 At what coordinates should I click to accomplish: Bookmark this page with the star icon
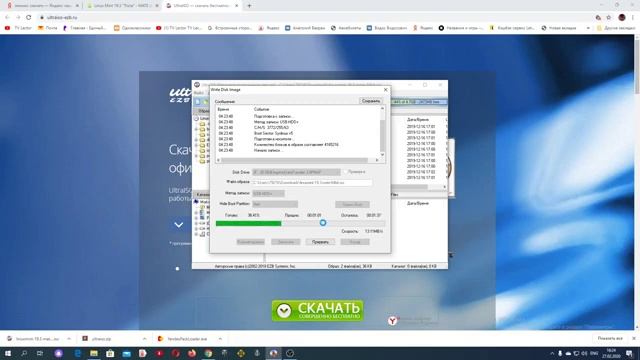tap(609, 17)
